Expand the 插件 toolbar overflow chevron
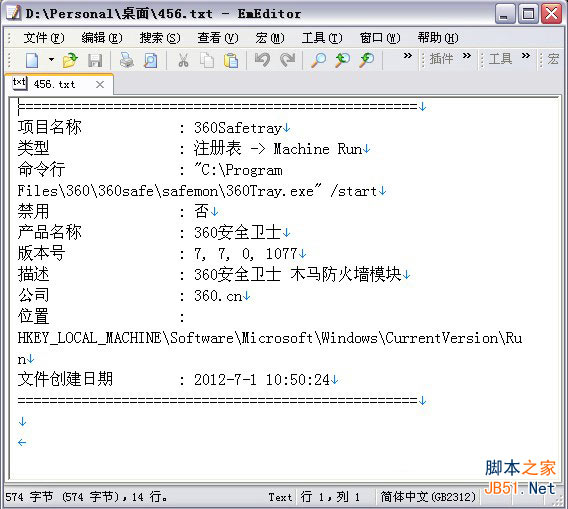568x509 pixels. (x=467, y=56)
